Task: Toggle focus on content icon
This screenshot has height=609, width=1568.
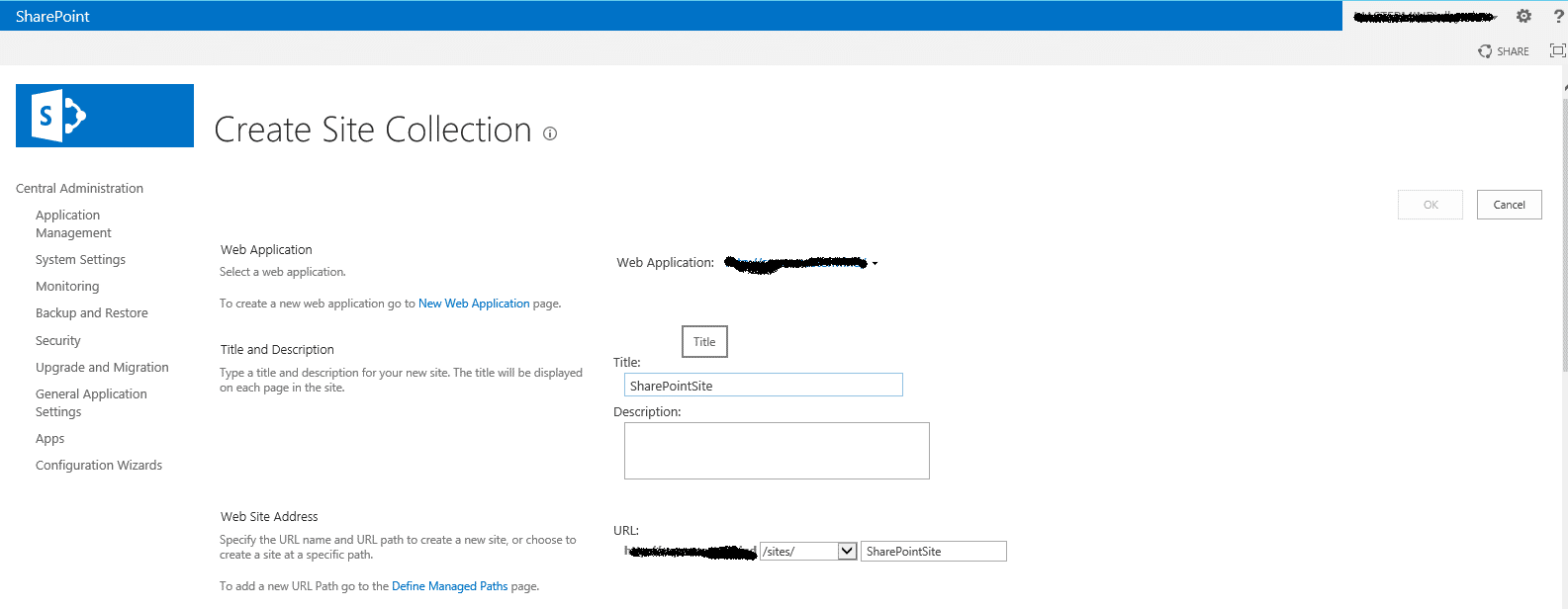Action: pos(1557,50)
